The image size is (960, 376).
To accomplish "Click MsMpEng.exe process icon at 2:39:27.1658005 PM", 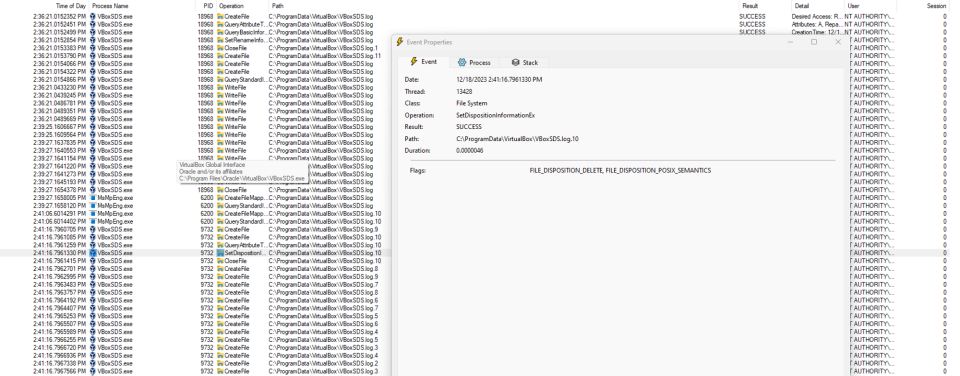I will tap(93, 198).
